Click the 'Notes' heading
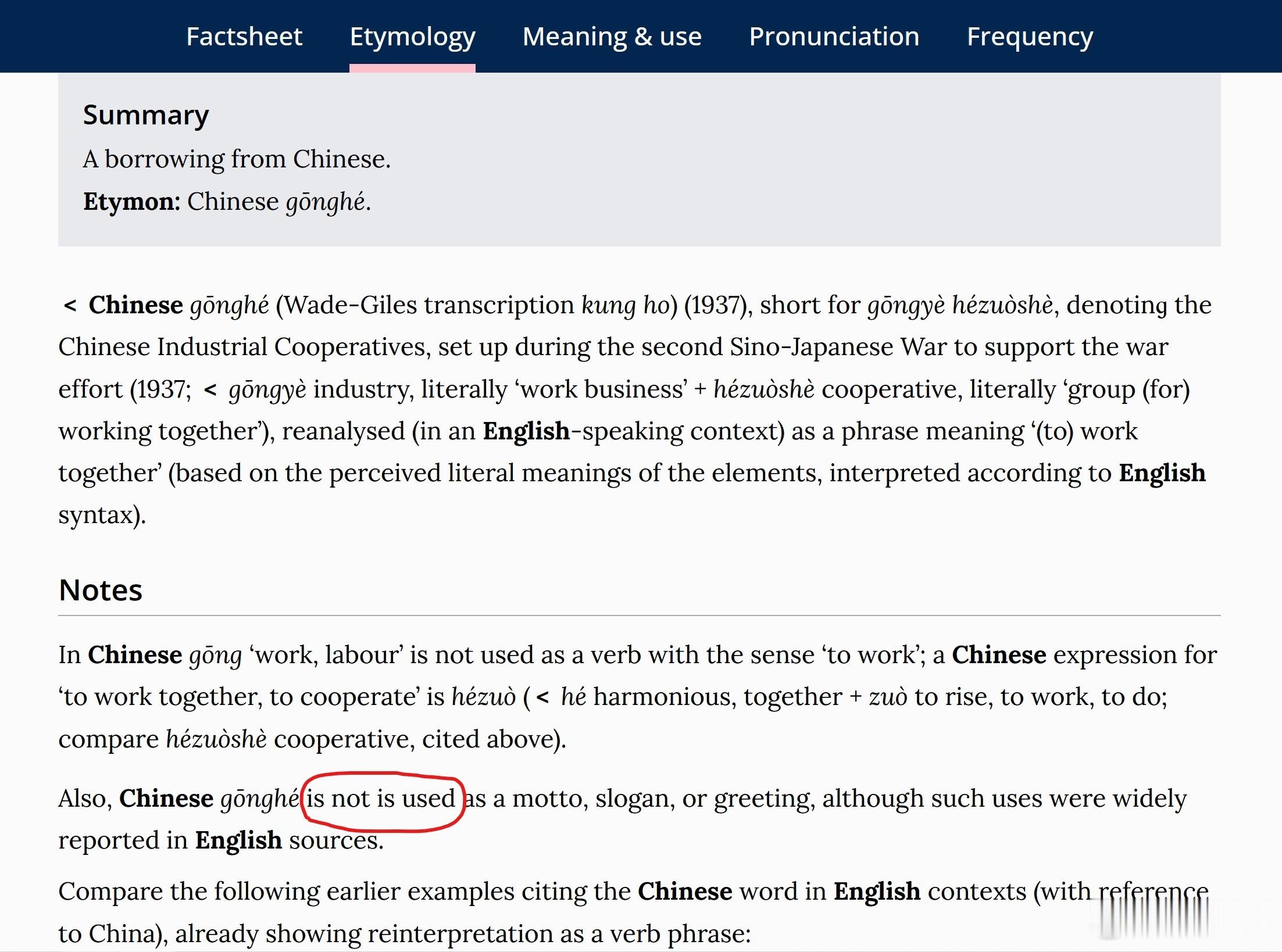1282x952 pixels. (x=101, y=590)
